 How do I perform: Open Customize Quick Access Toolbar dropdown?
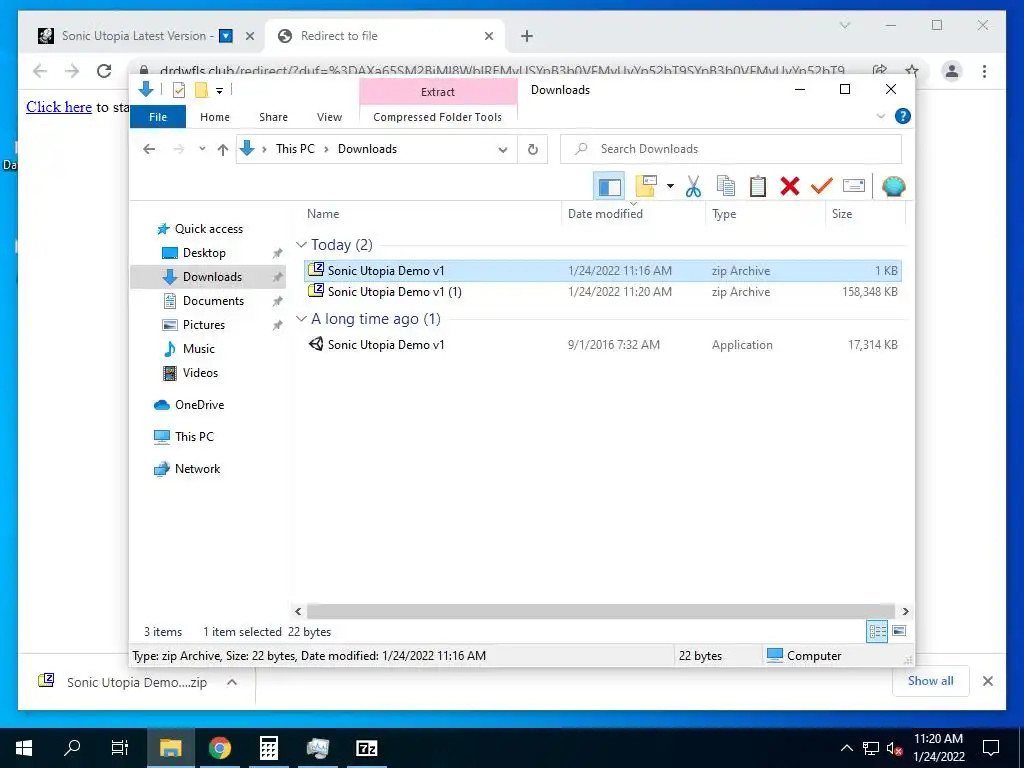pyautogui.click(x=219, y=91)
